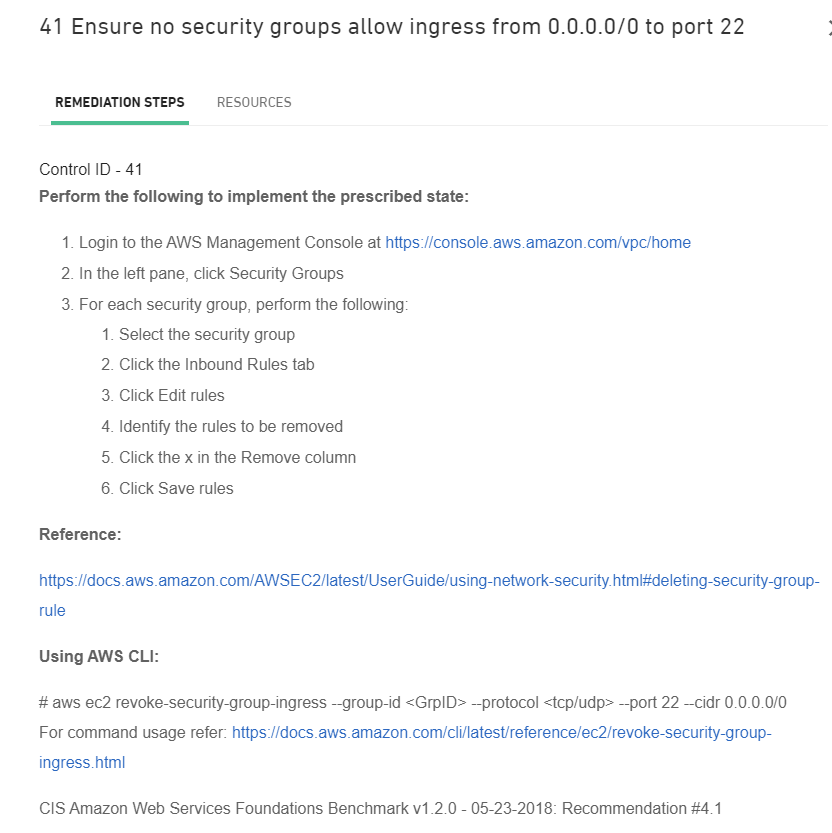Close the control details panel
This screenshot has width=832, height=833.
(x=828, y=28)
